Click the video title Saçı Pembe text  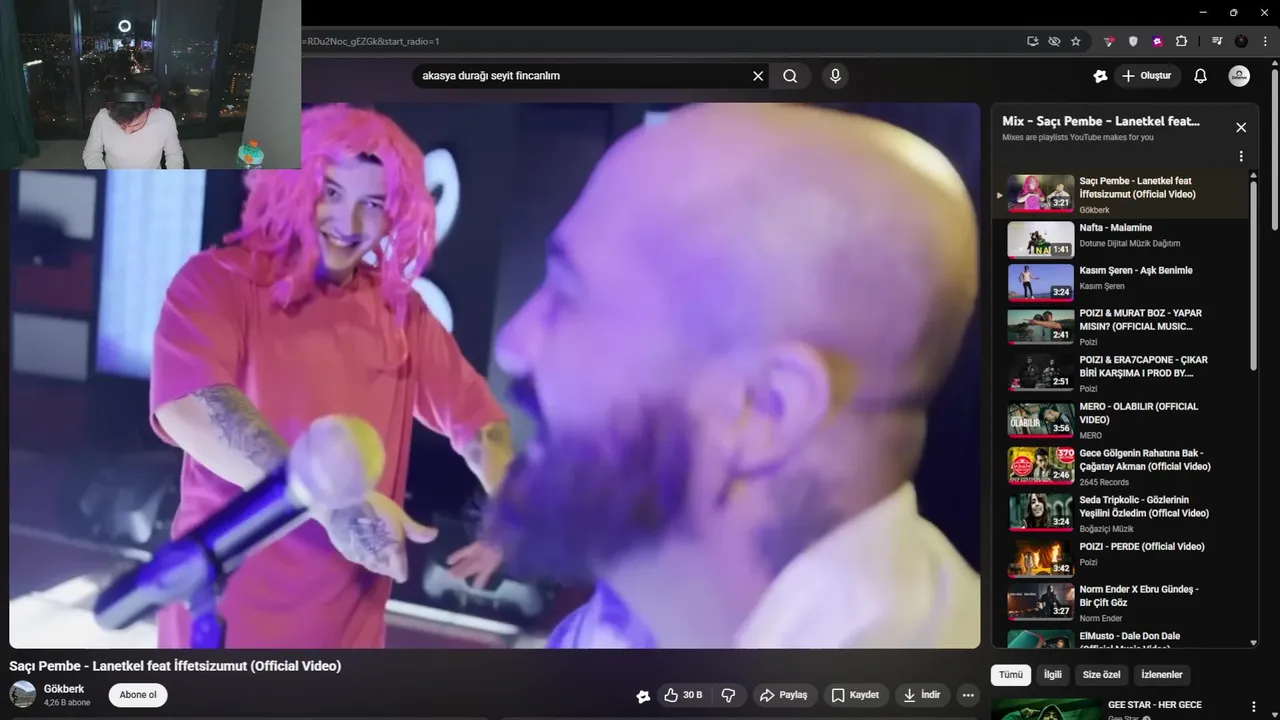coord(175,666)
